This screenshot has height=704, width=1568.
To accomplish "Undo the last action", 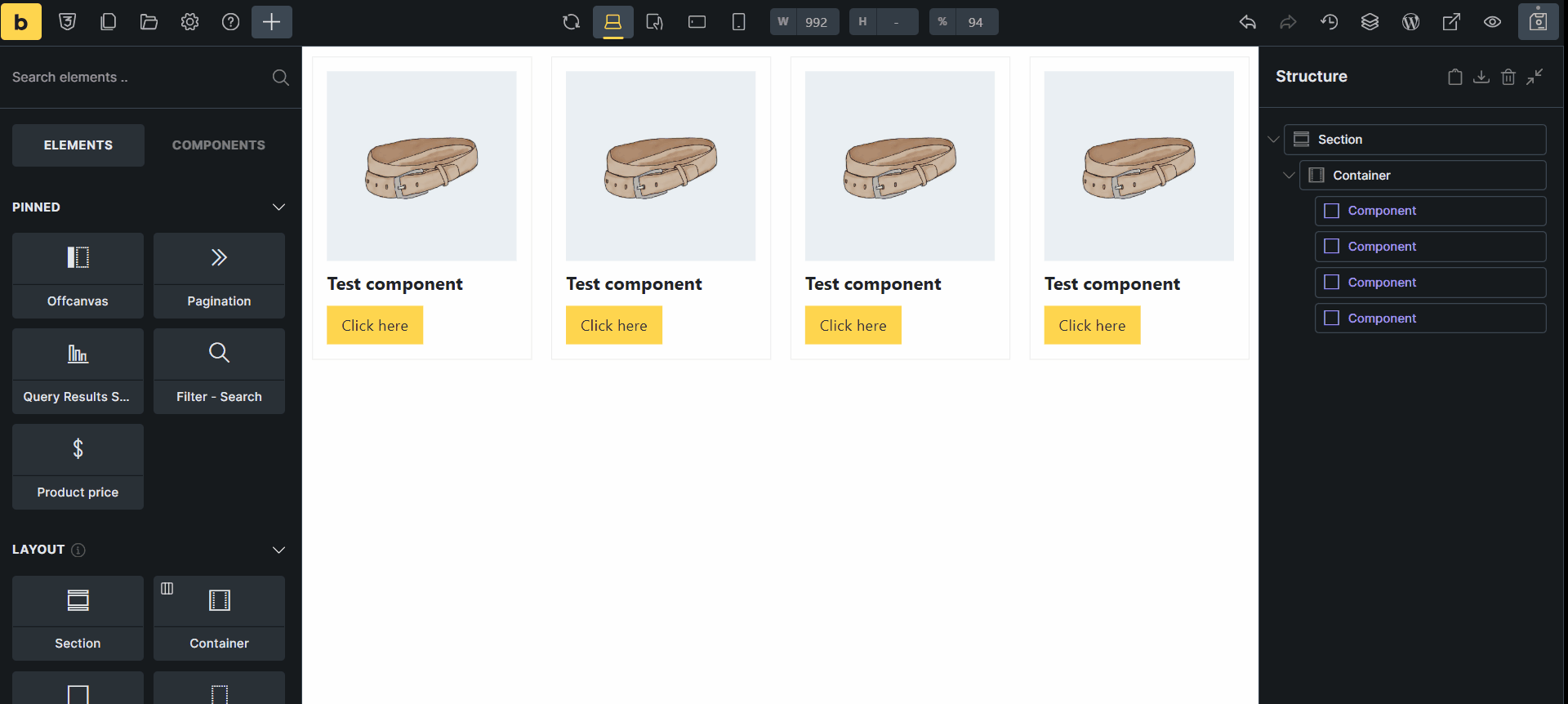I will click(x=1247, y=22).
